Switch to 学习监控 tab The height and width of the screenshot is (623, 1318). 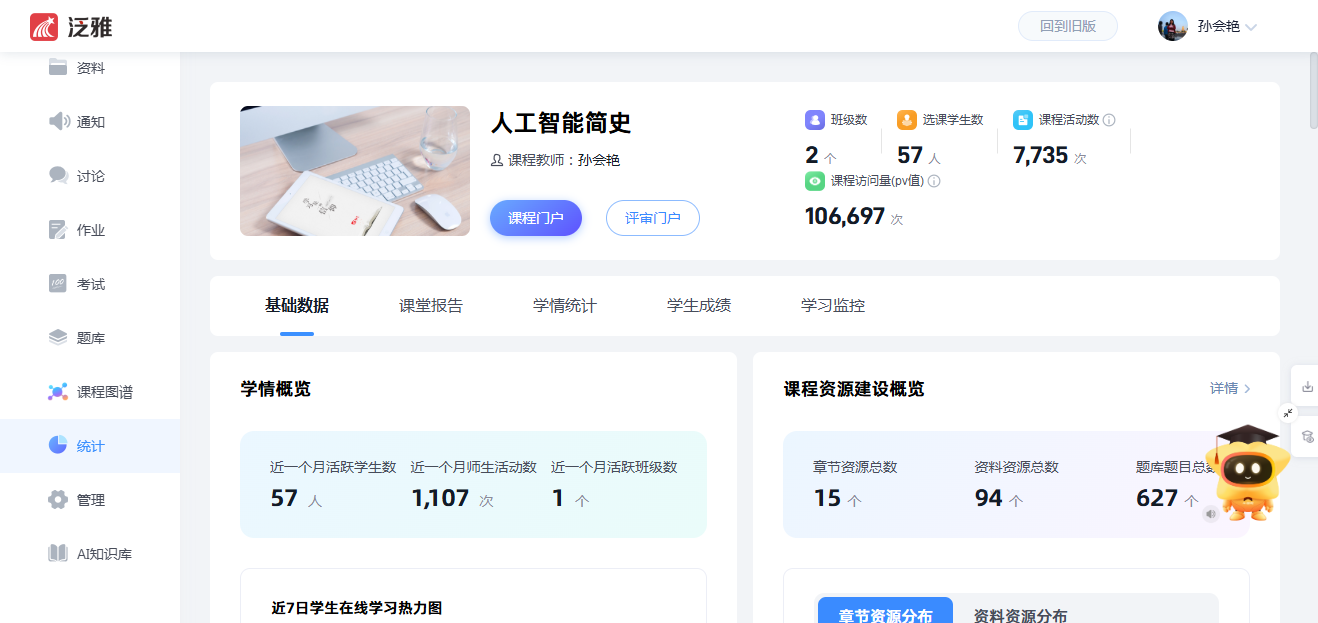pyautogui.click(x=833, y=306)
